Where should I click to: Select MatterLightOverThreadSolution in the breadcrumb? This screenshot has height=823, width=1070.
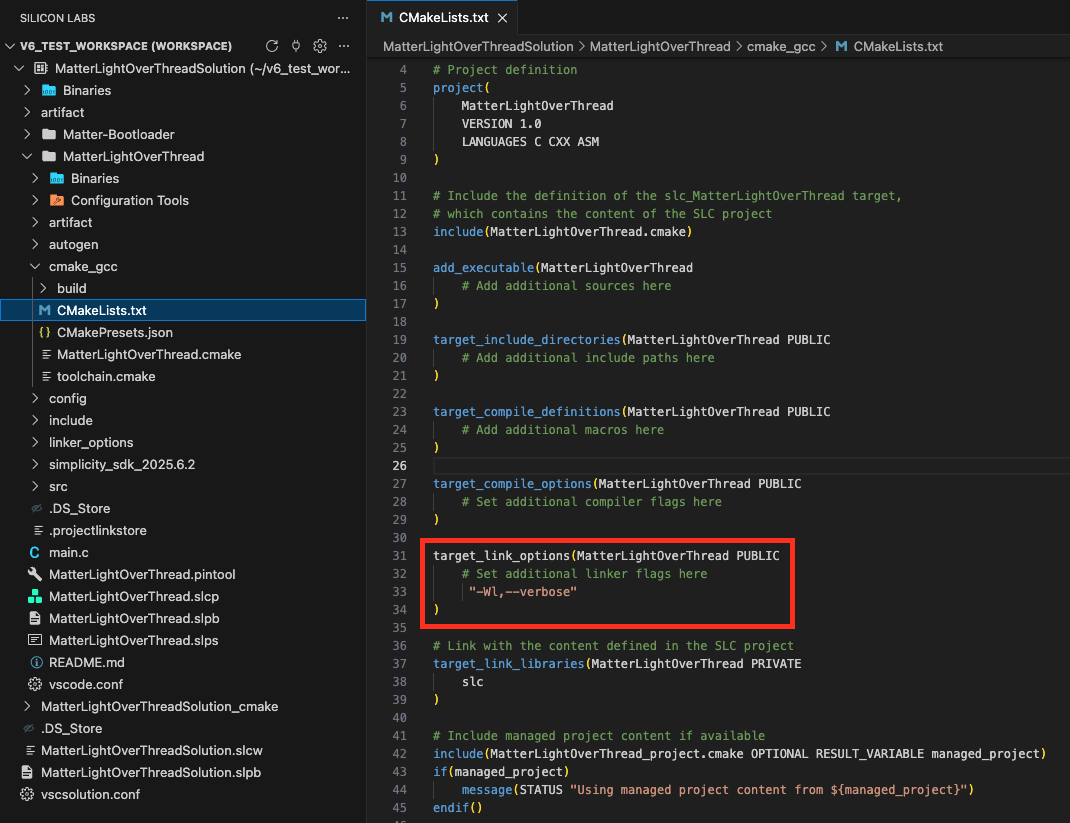478,46
